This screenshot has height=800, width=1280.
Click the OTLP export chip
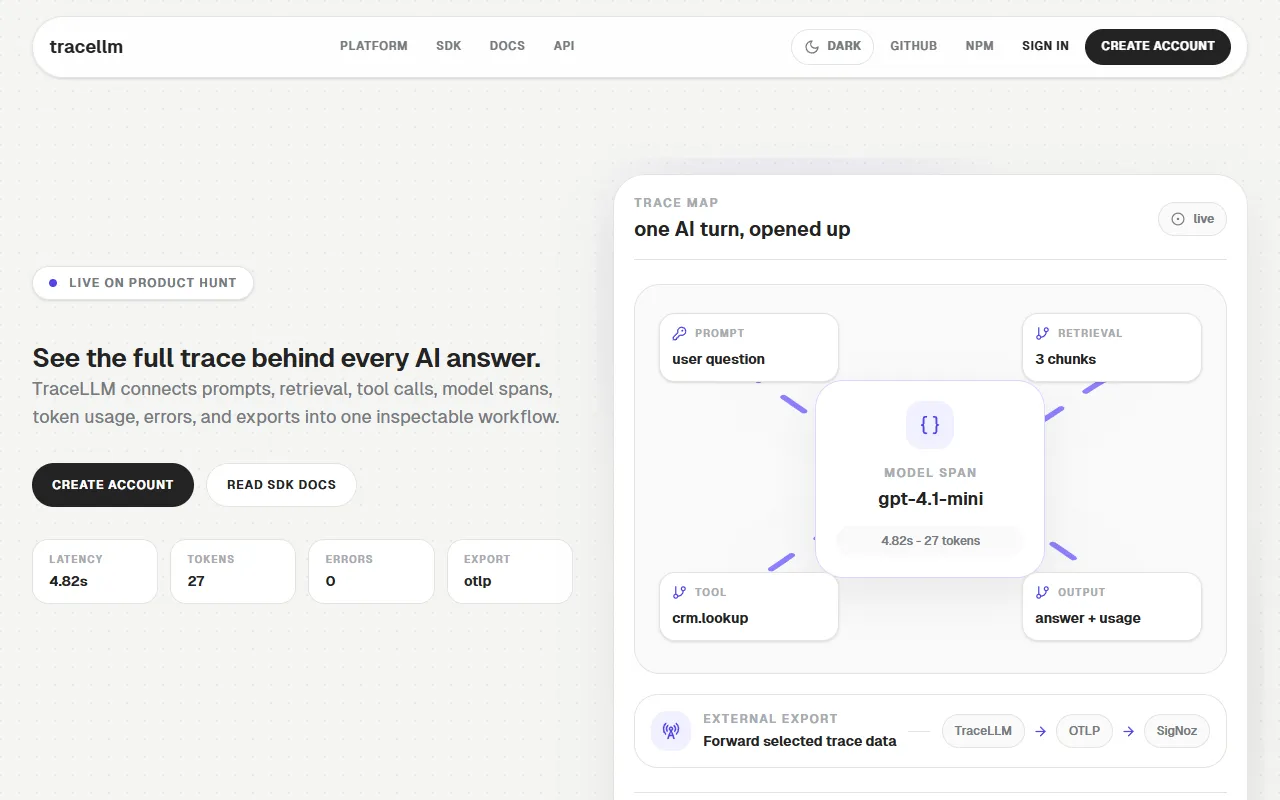[x=1084, y=731]
